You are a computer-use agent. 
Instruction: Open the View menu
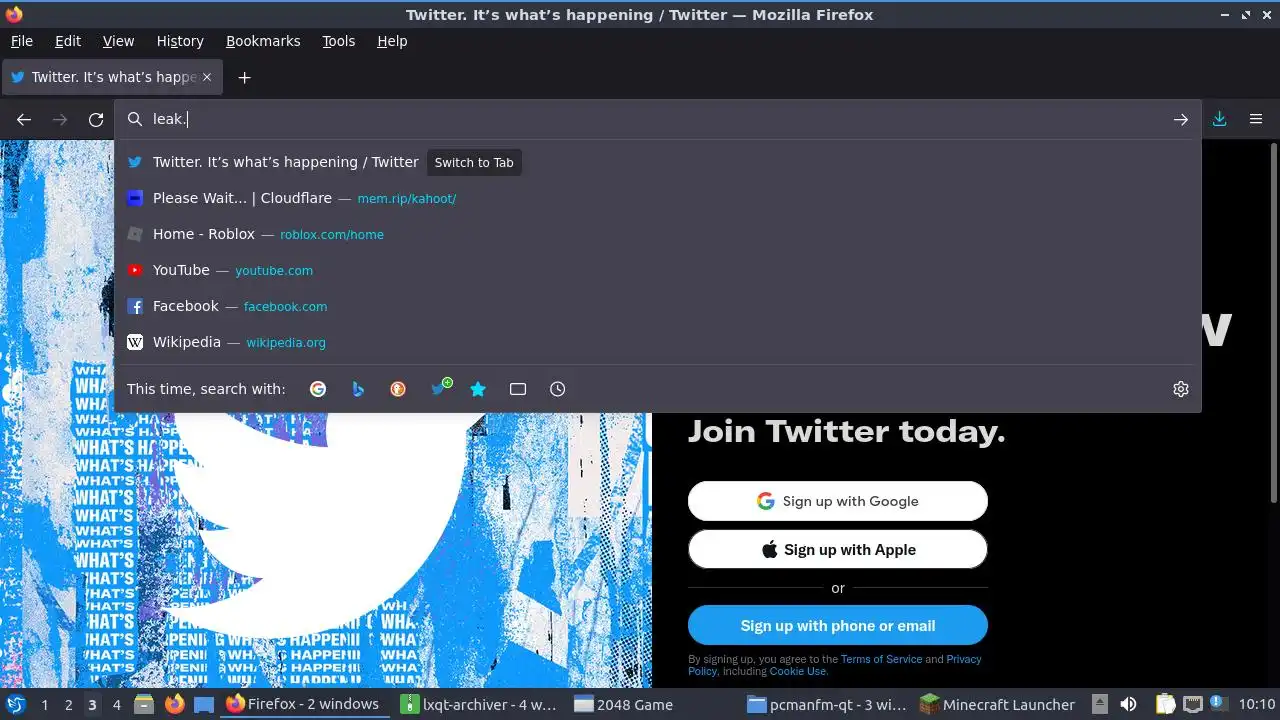coord(118,41)
